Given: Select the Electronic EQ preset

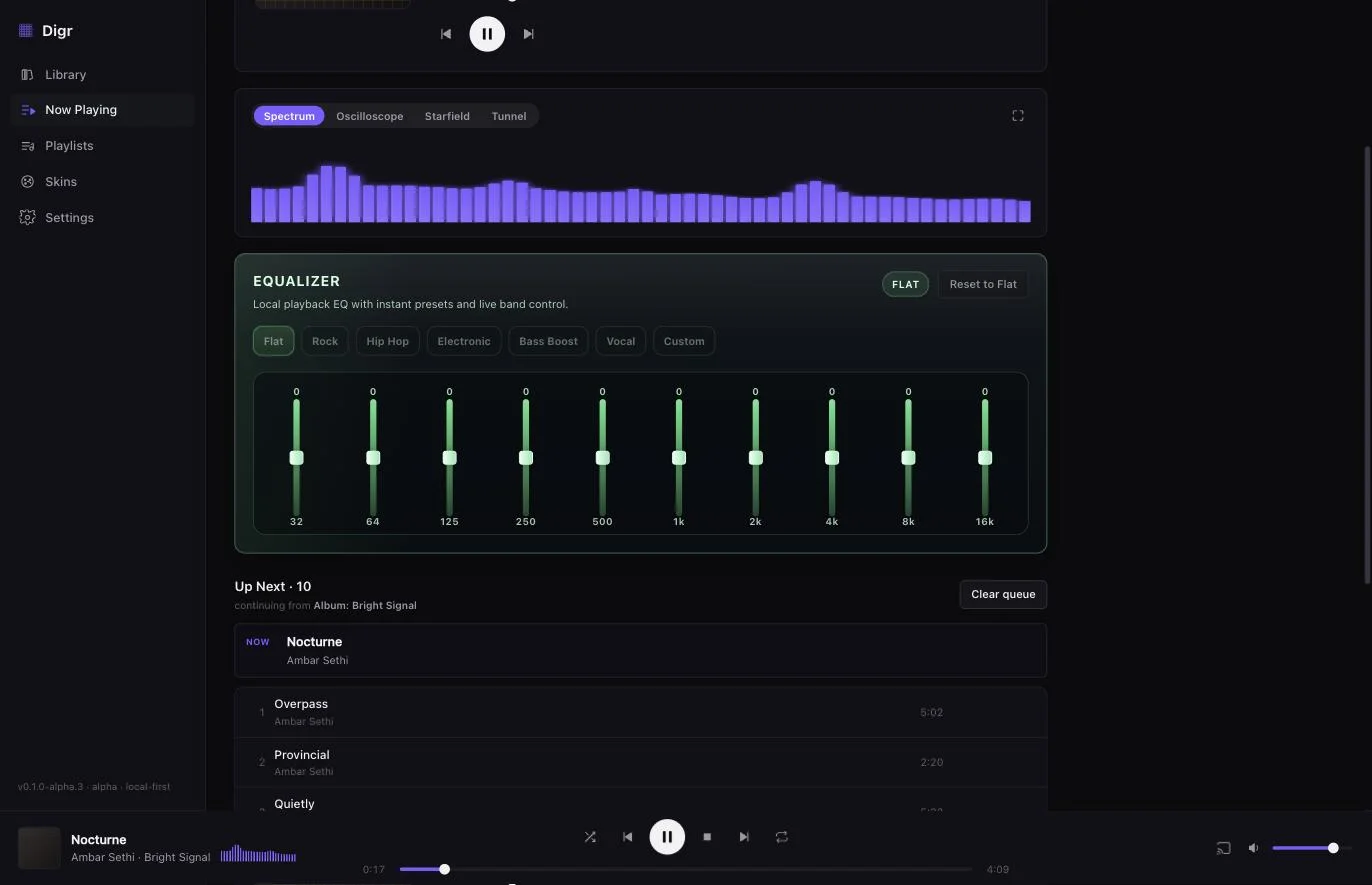Looking at the screenshot, I should (464, 341).
